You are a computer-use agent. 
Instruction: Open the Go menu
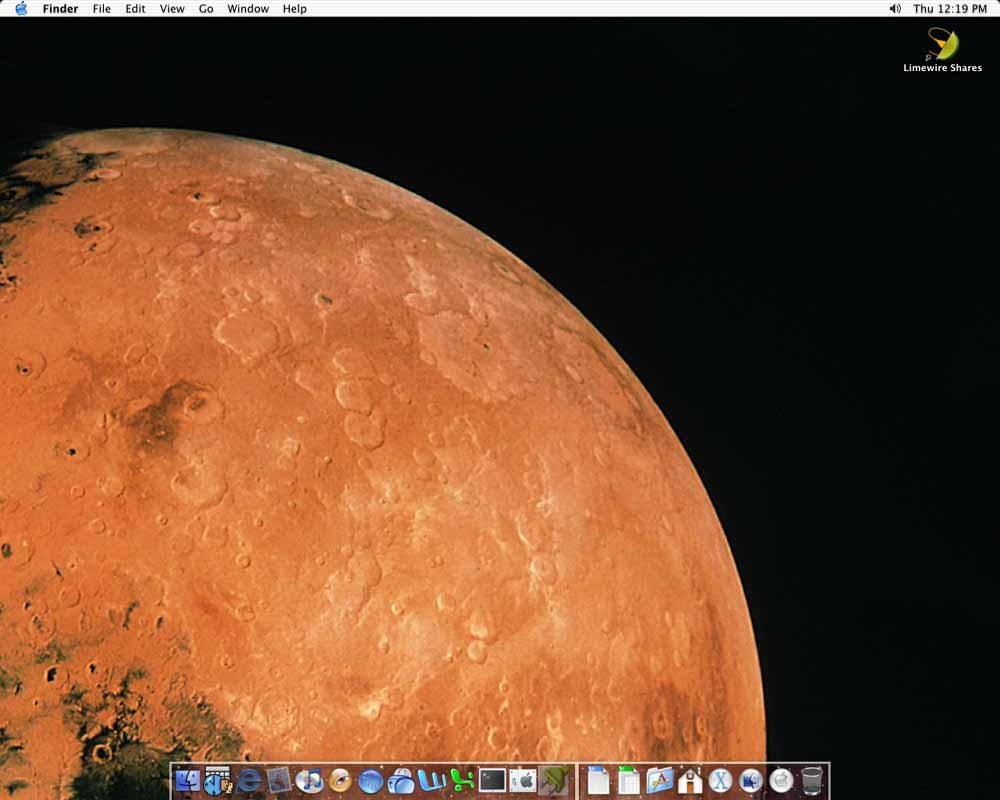click(206, 9)
